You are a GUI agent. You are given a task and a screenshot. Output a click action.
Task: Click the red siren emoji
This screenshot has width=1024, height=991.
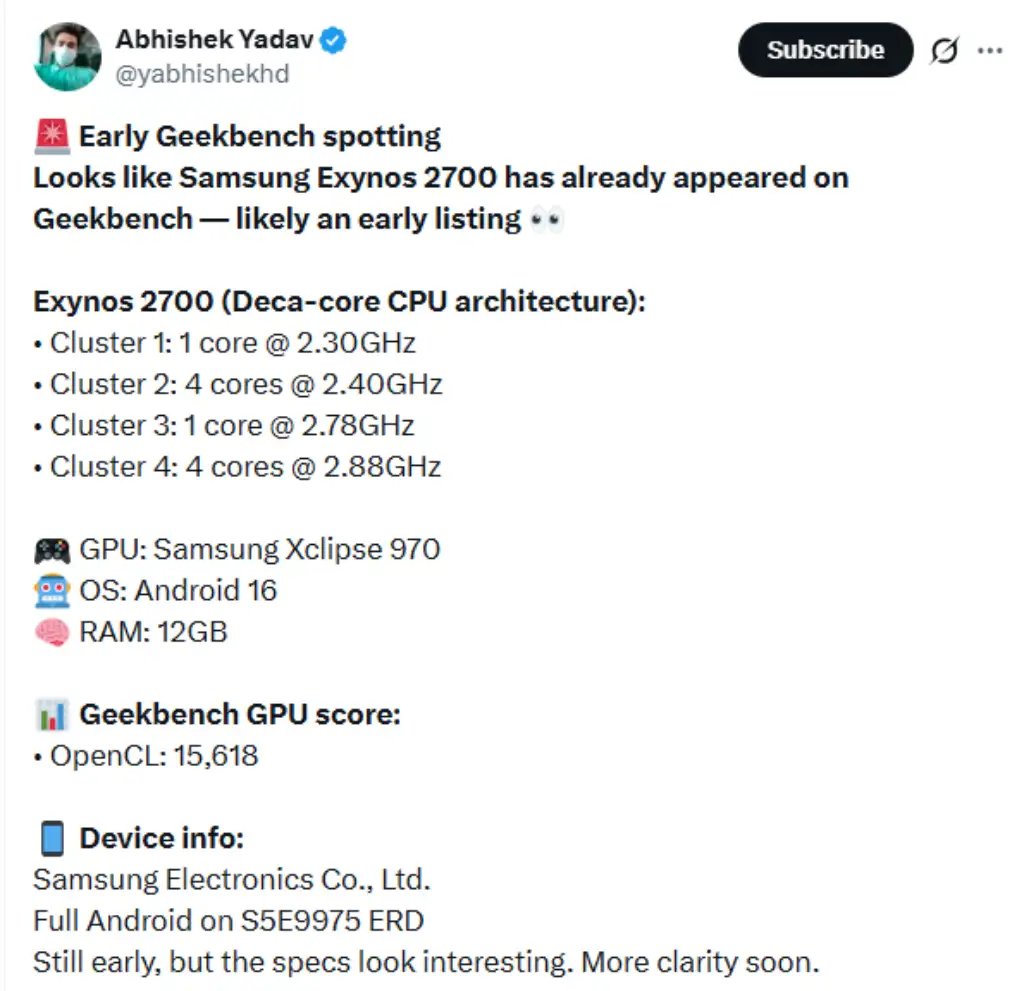[51, 136]
